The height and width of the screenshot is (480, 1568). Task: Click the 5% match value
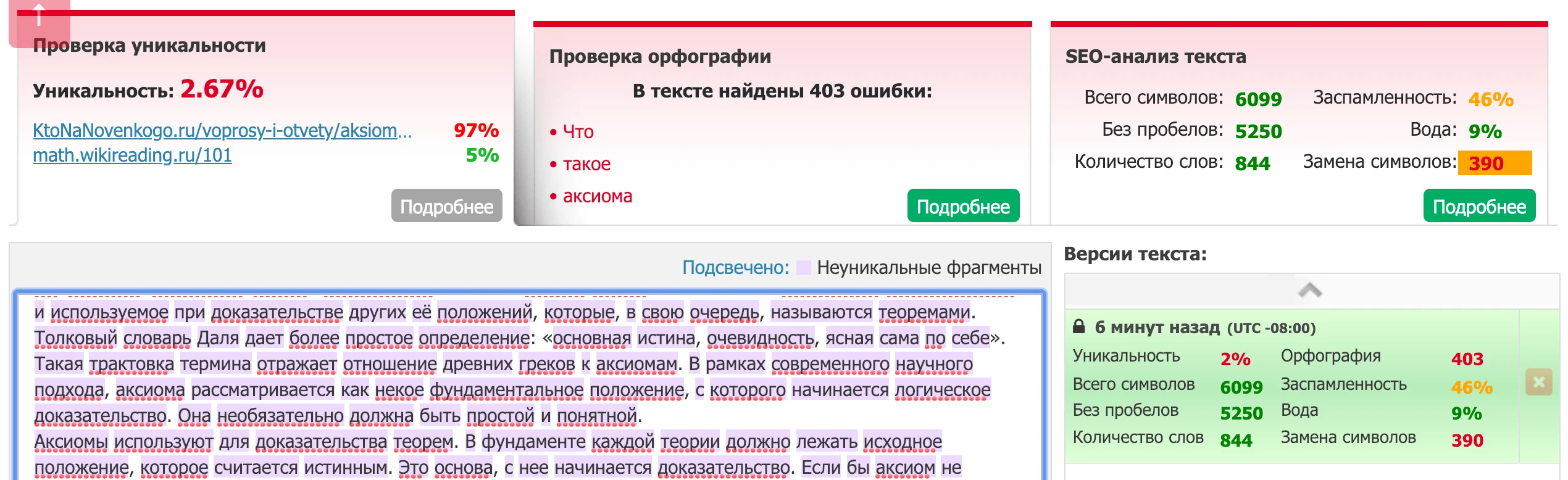[482, 155]
